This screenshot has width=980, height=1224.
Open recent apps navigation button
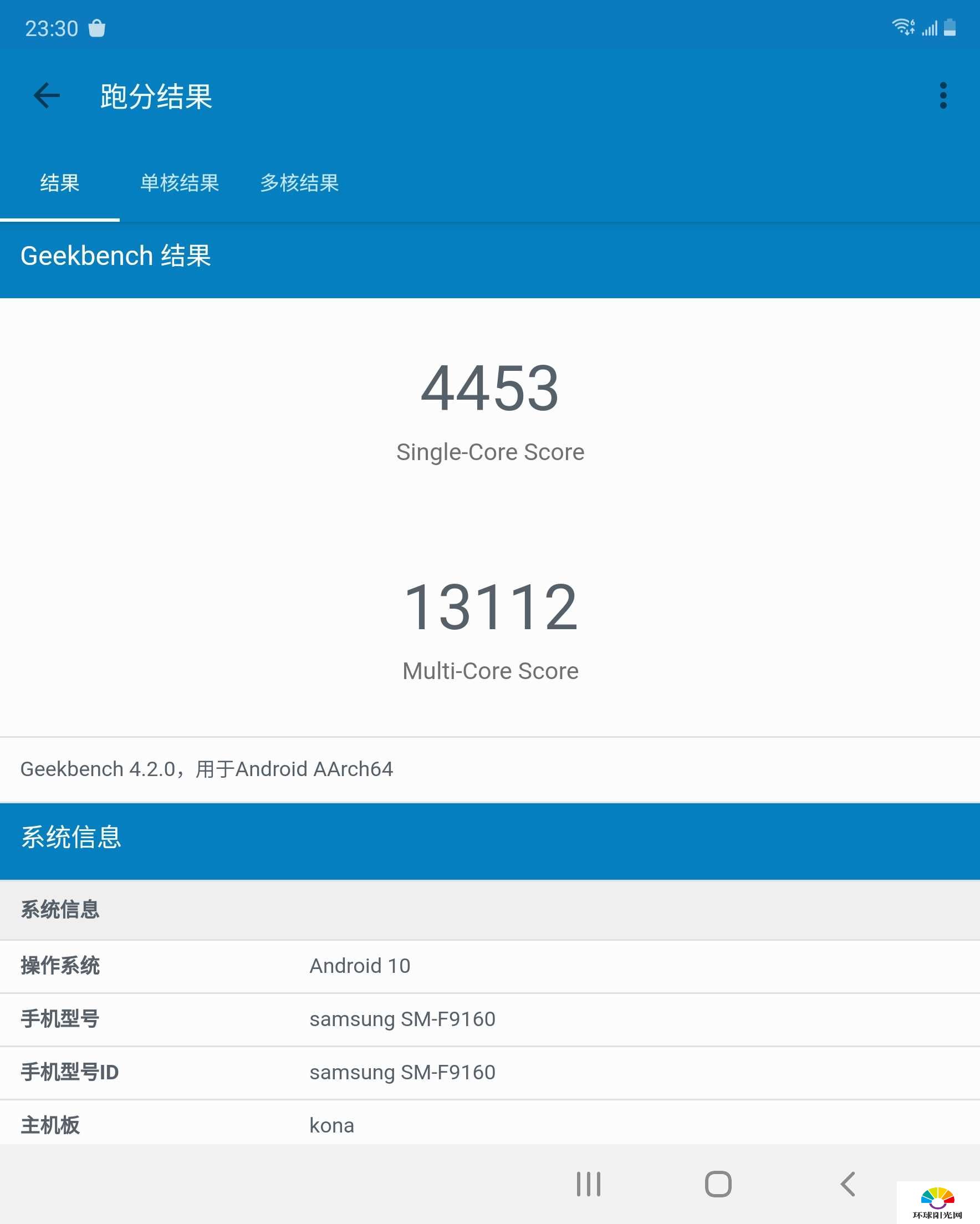coord(588,1184)
